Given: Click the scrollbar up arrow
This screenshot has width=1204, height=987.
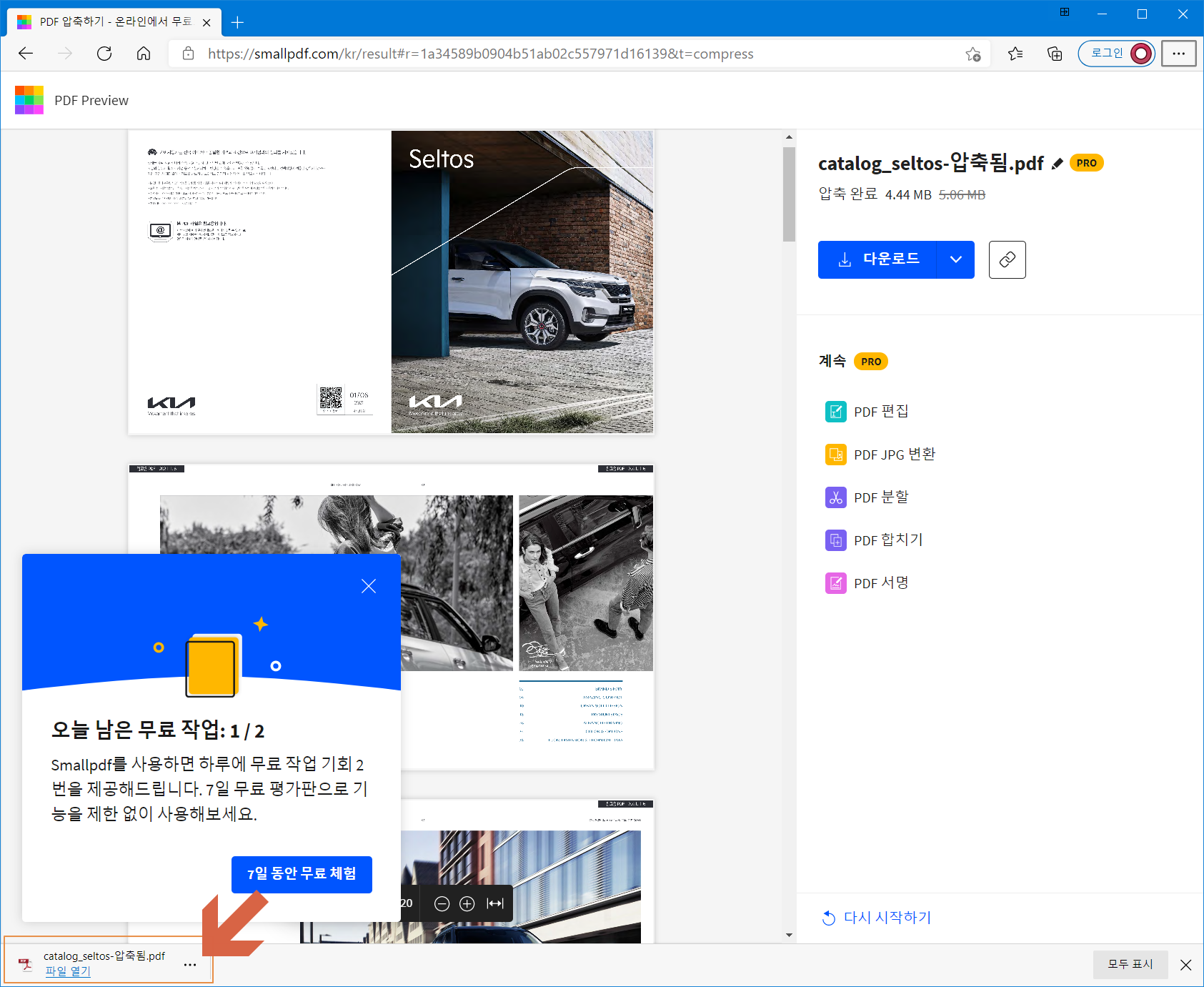Looking at the screenshot, I should 789,137.
